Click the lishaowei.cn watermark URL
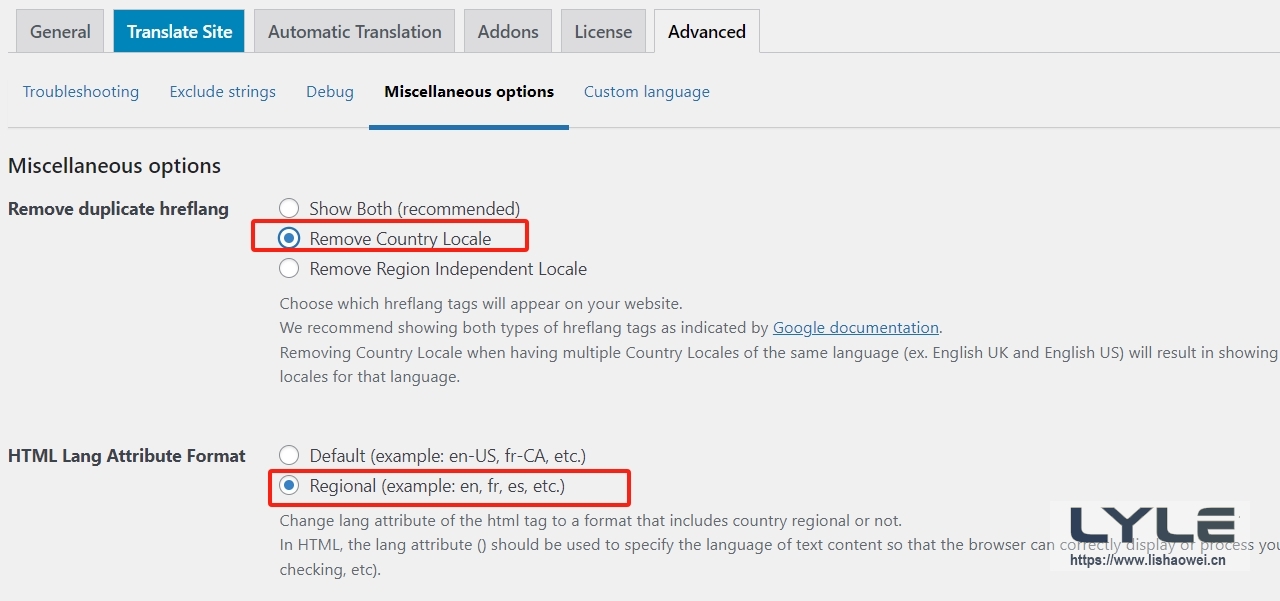The width and height of the screenshot is (1280, 601). pos(1148,561)
